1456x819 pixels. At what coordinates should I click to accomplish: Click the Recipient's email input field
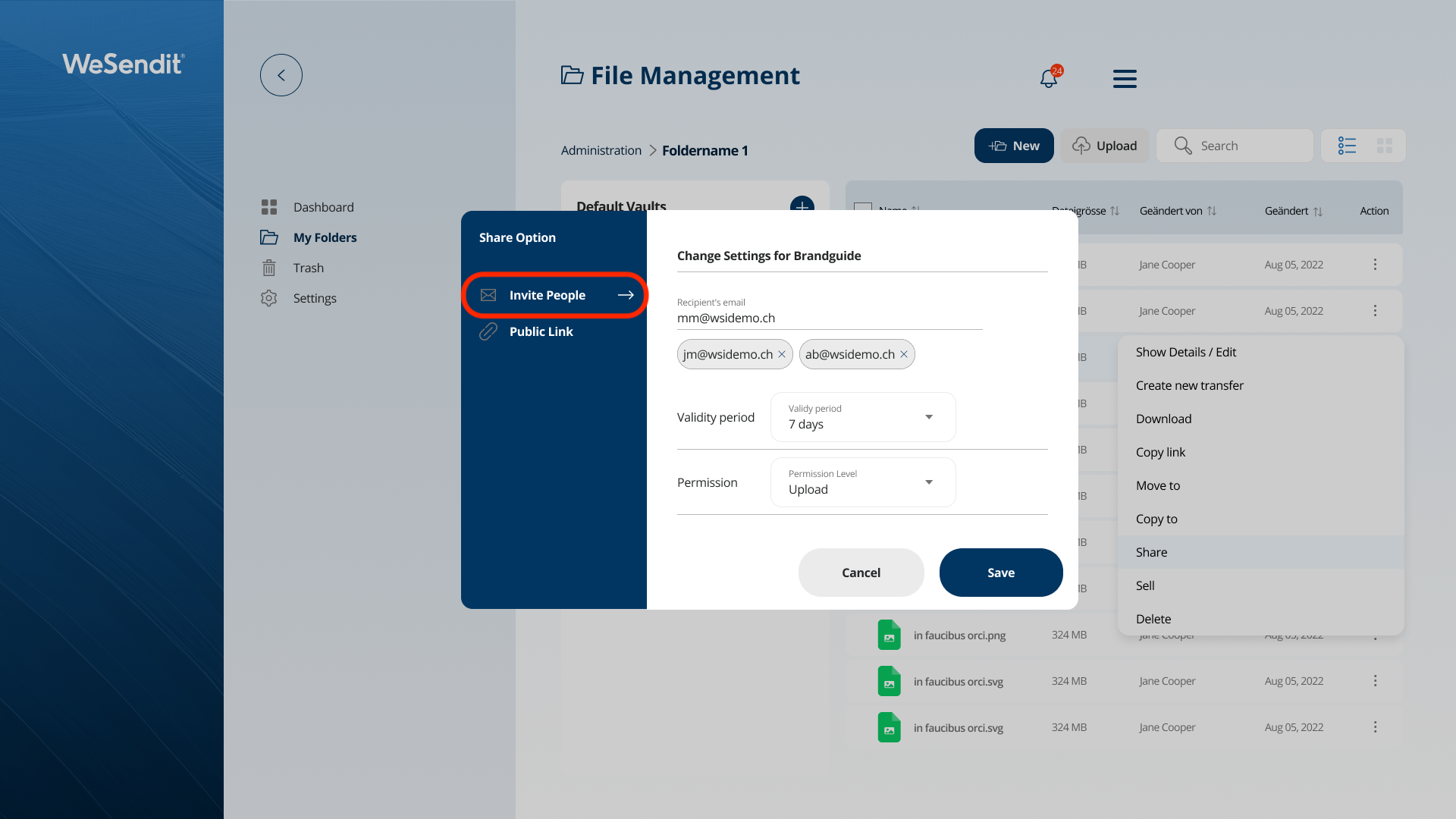[x=829, y=318]
